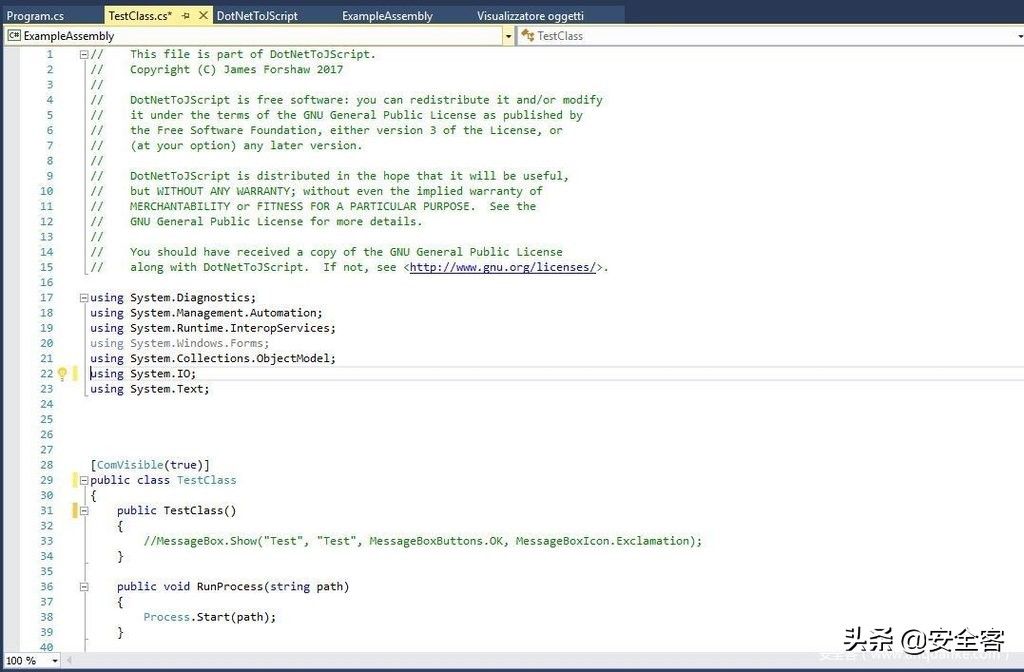Open the ExampleAssembly project dropdown
Image resolution: width=1024 pixels, height=672 pixels.
(x=508, y=36)
